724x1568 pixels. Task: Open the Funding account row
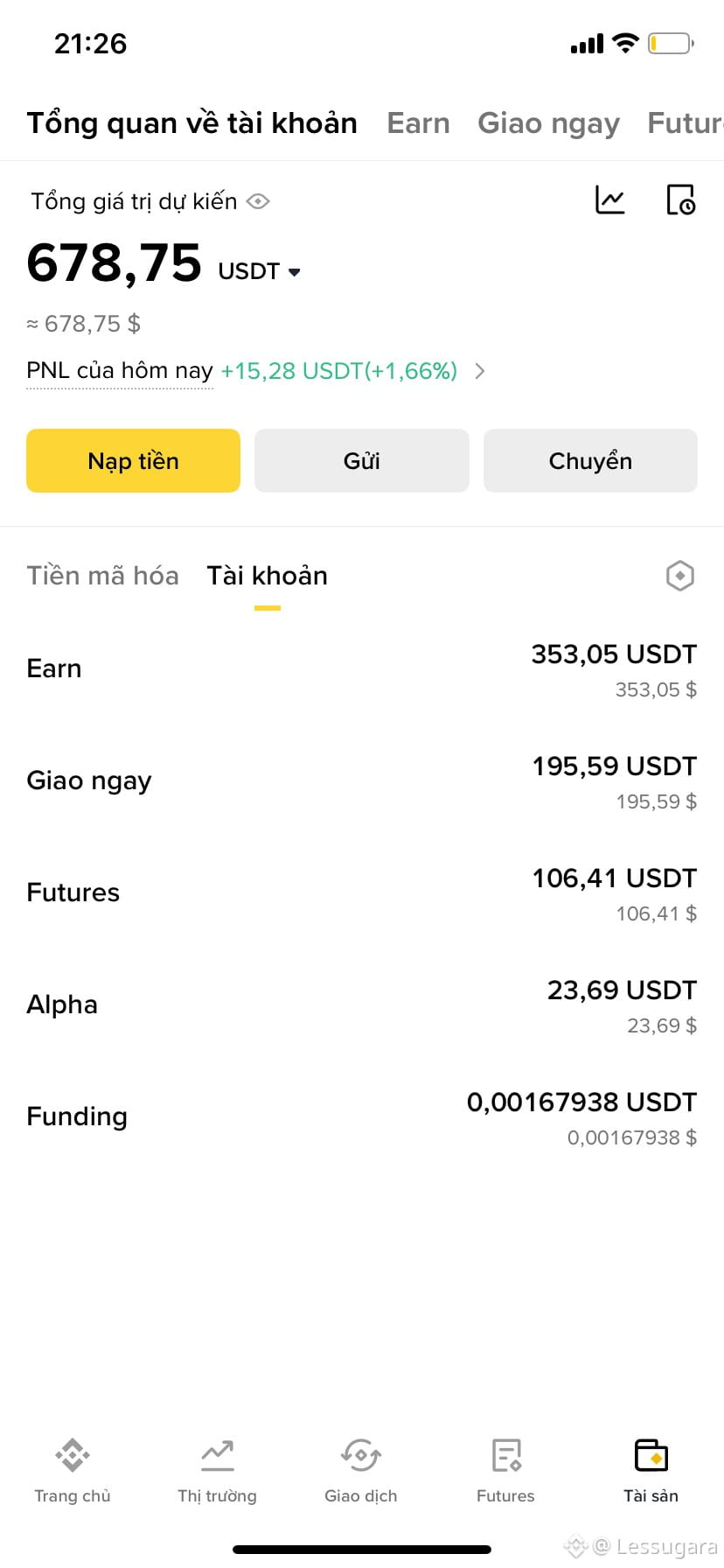coord(362,1116)
